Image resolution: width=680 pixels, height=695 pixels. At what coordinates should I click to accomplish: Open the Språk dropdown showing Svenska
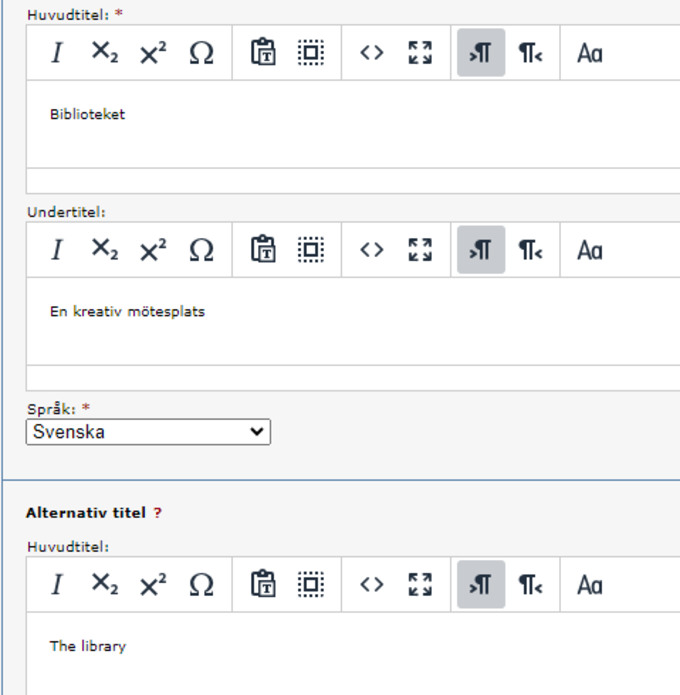coord(148,432)
